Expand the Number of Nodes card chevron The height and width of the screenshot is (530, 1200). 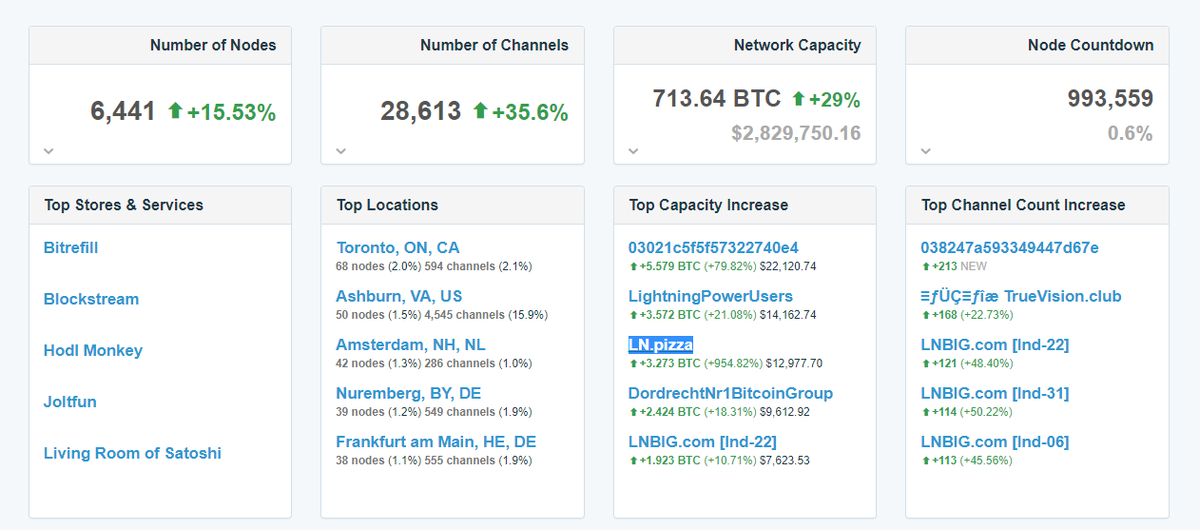pyautogui.click(x=48, y=151)
